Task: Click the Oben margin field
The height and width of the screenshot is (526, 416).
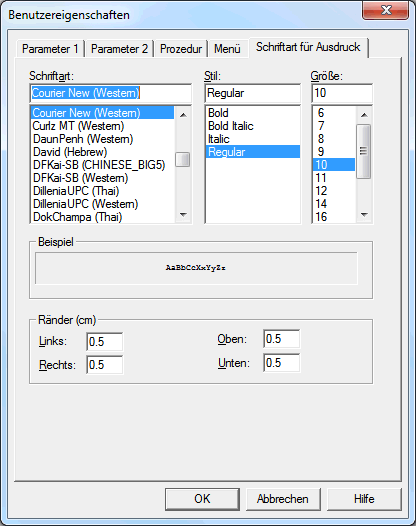Action: coord(281,339)
